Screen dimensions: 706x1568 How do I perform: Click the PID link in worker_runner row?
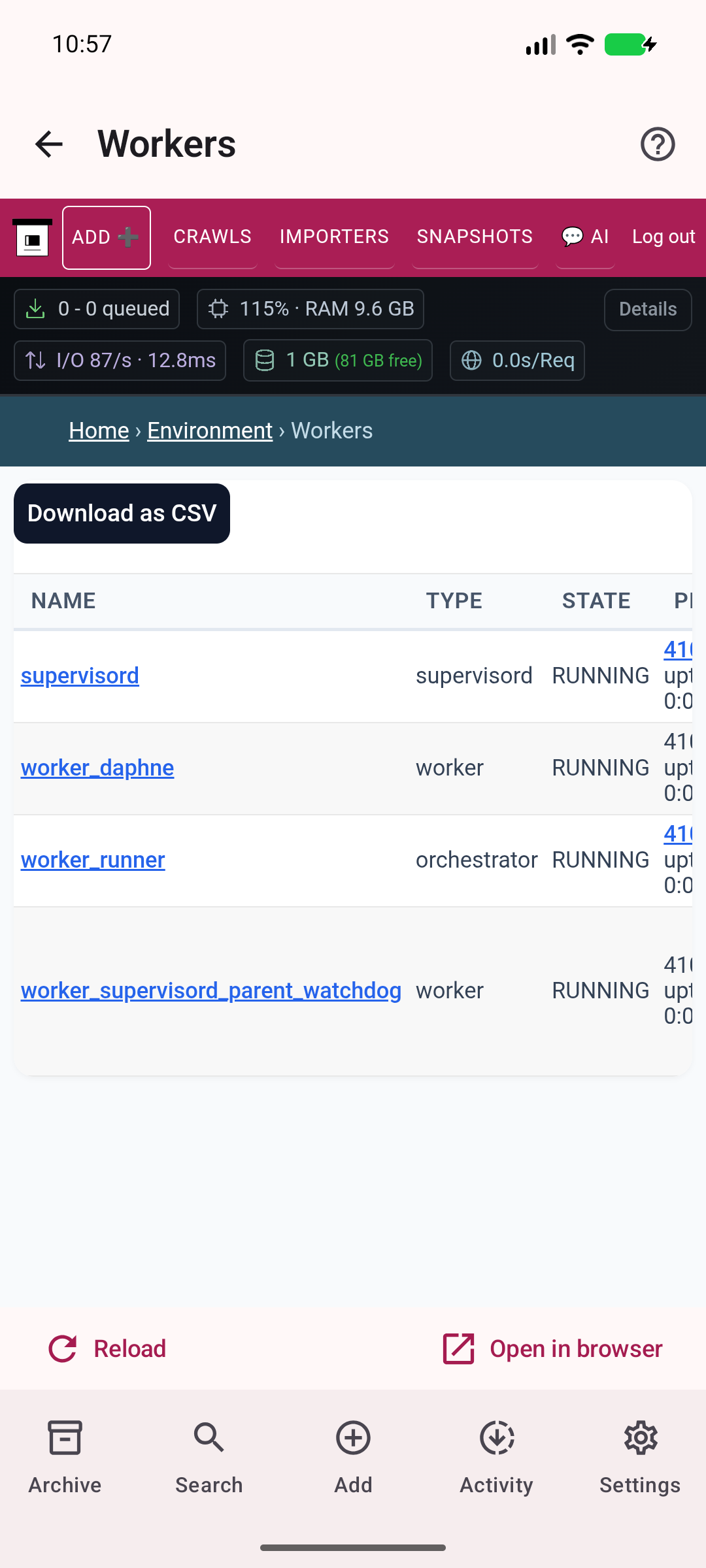[678, 834]
